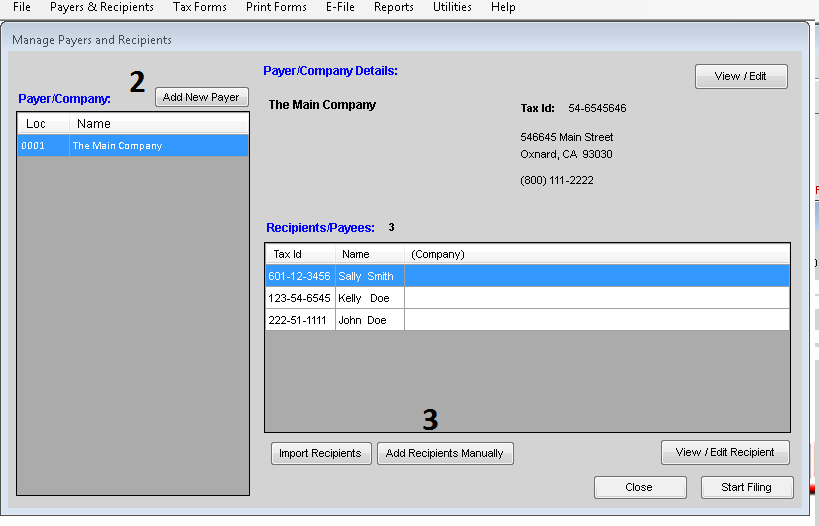Click address line 546645 Main Street
Screen dimensions: 819x526
(567, 137)
